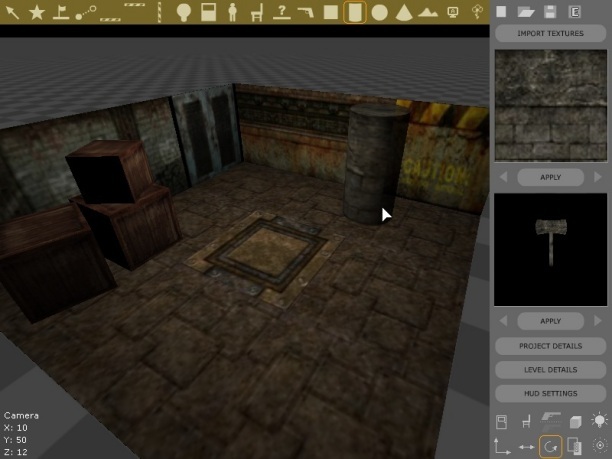Select the horizontal scale arrows tool

(x=526, y=447)
